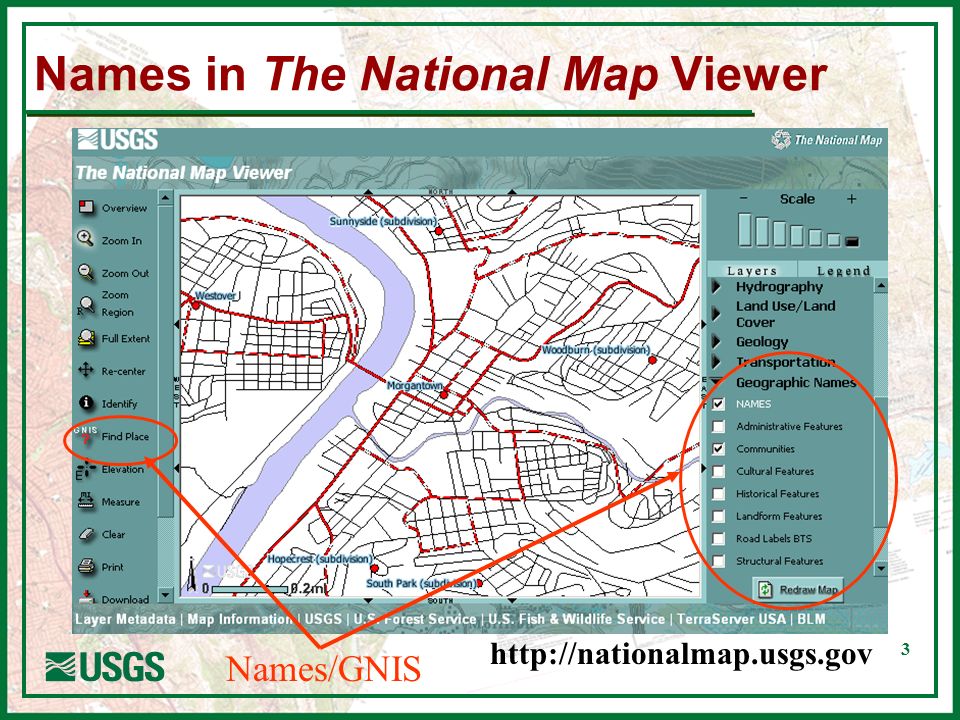Viewport: 960px width, 720px height.
Task: Click the Morgantown place marker dot
Action: coord(444,396)
